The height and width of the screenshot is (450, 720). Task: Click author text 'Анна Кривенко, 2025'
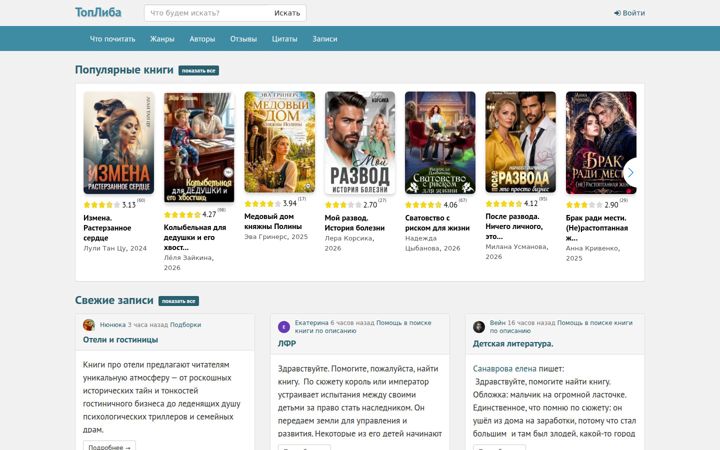point(593,253)
